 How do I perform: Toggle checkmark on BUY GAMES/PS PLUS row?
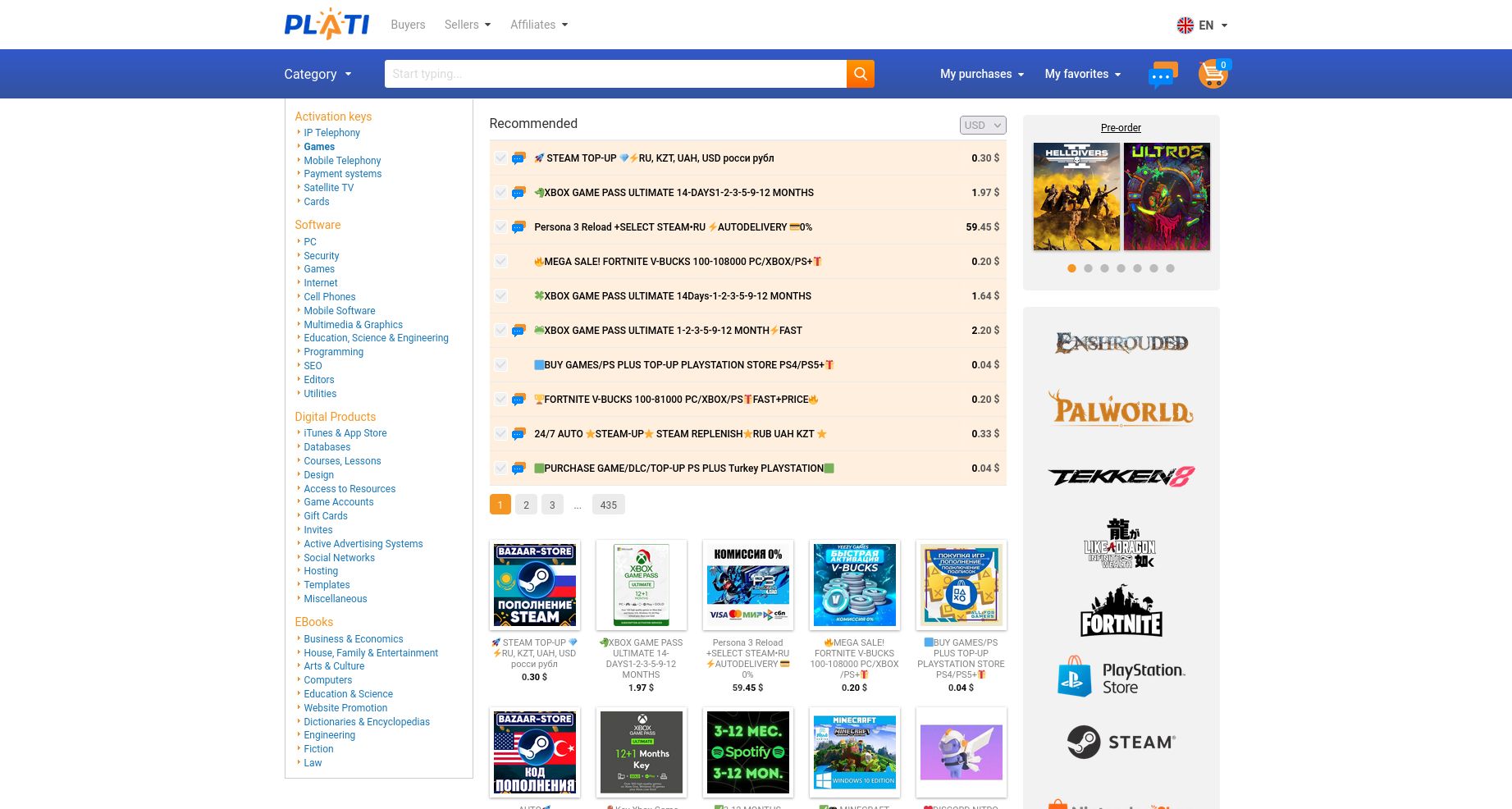click(x=500, y=365)
